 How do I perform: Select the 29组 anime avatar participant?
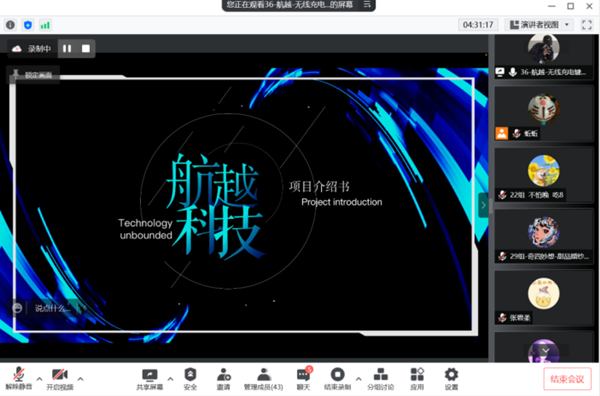click(x=543, y=236)
